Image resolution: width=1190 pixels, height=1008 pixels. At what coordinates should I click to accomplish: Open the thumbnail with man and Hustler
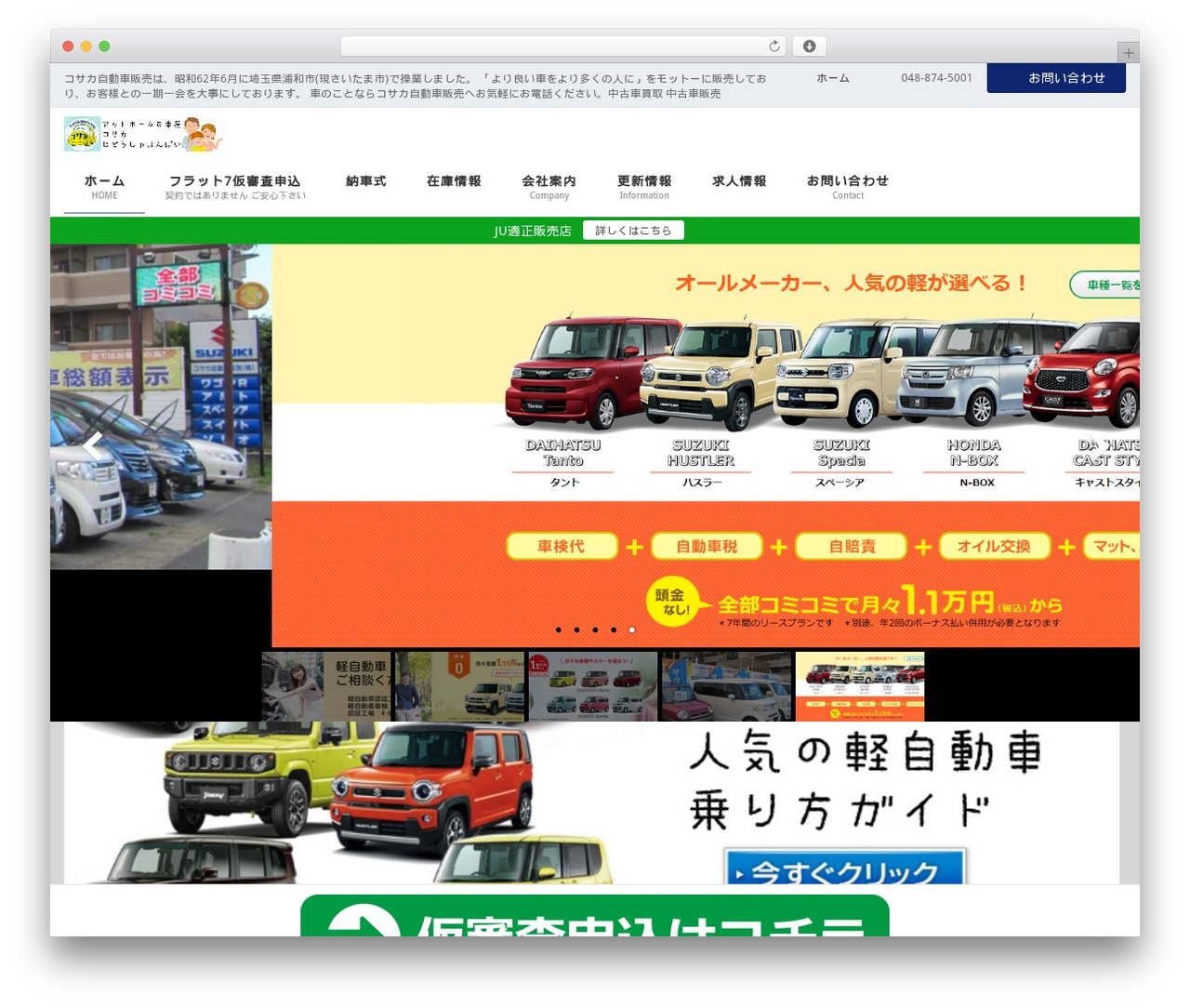pos(460,686)
